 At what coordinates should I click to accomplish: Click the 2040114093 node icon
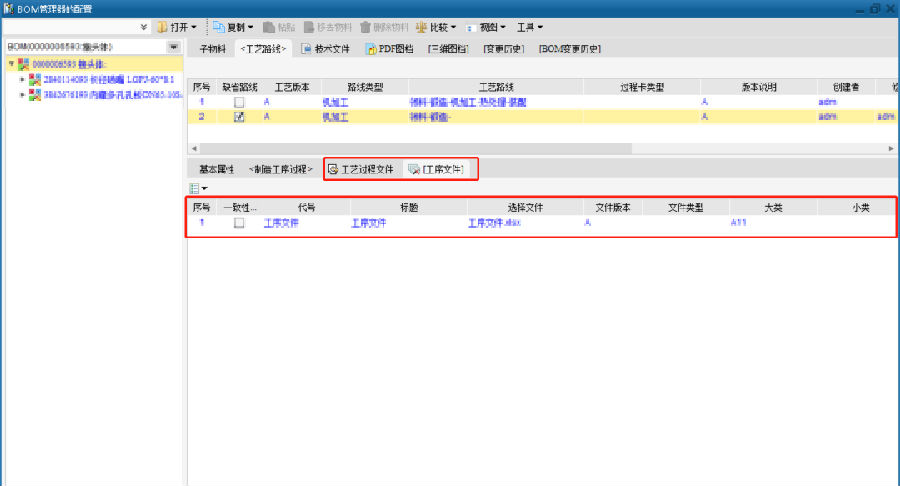(35, 79)
